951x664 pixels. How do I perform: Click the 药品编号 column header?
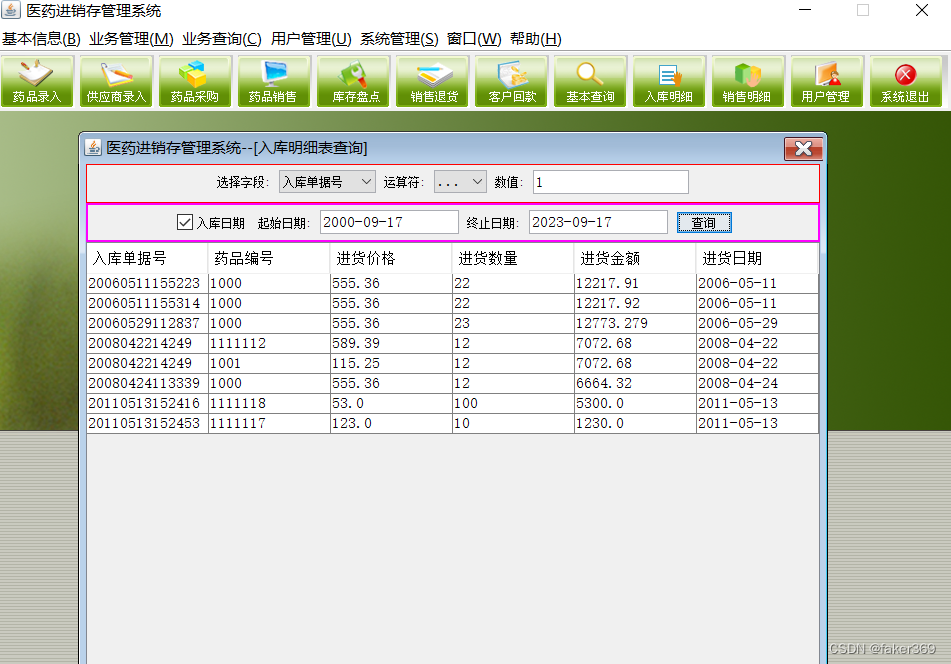pos(269,258)
